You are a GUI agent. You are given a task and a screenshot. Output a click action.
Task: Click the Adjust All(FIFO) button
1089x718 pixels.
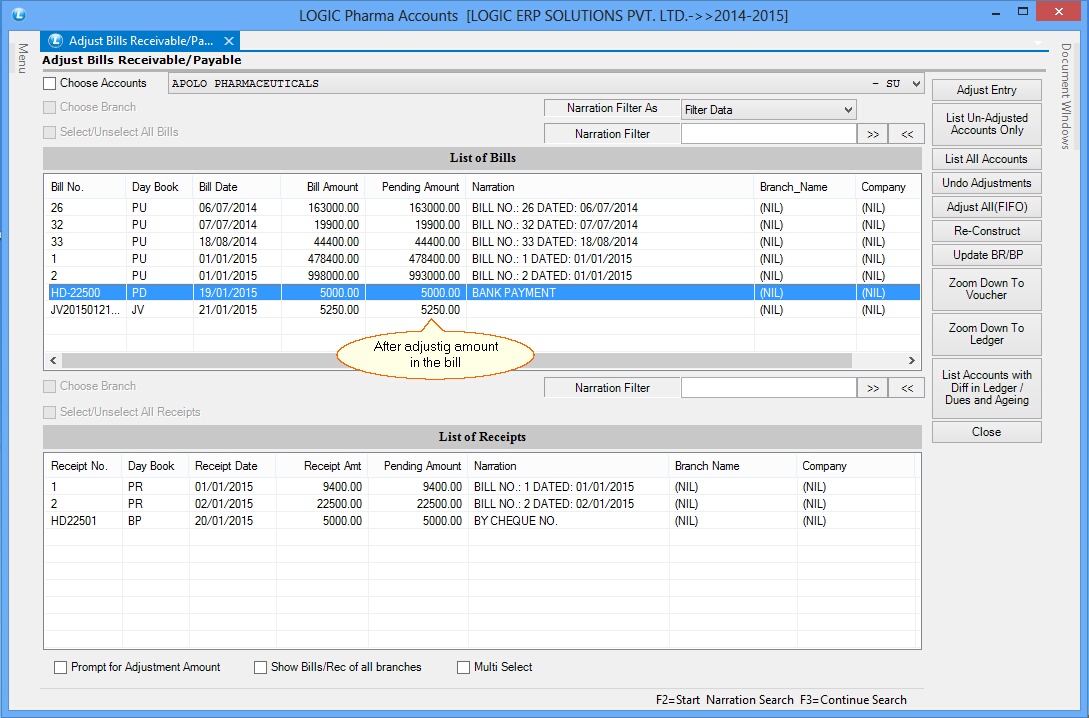(986, 207)
